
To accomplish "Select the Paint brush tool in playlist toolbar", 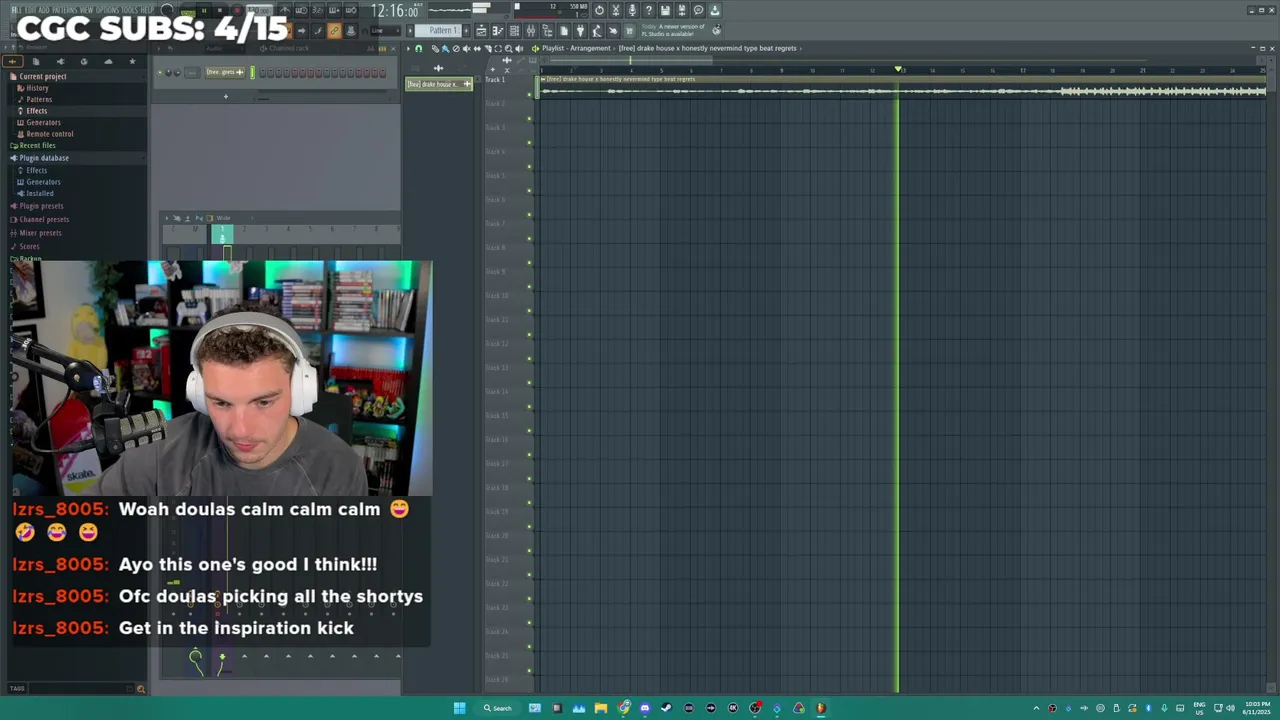I will tap(445, 48).
